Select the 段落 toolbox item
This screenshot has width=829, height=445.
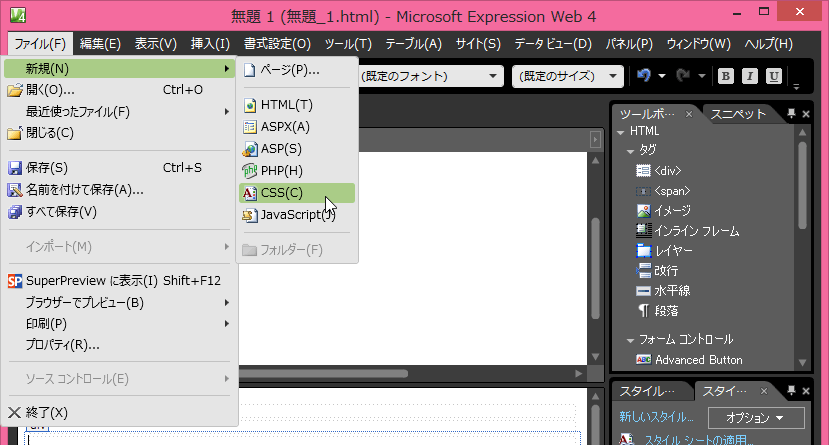click(x=657, y=311)
